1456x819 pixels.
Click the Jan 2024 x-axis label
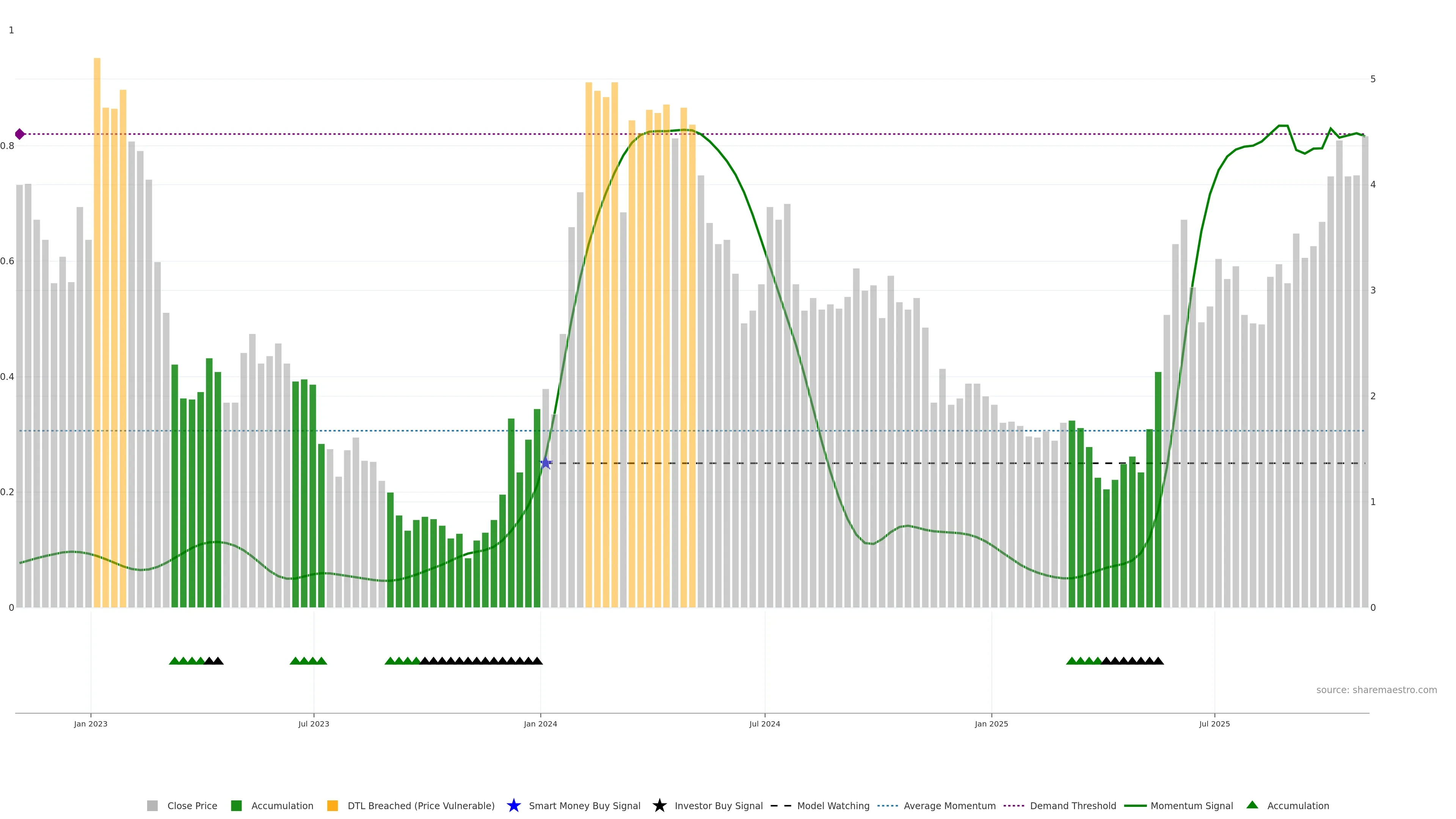(540, 724)
